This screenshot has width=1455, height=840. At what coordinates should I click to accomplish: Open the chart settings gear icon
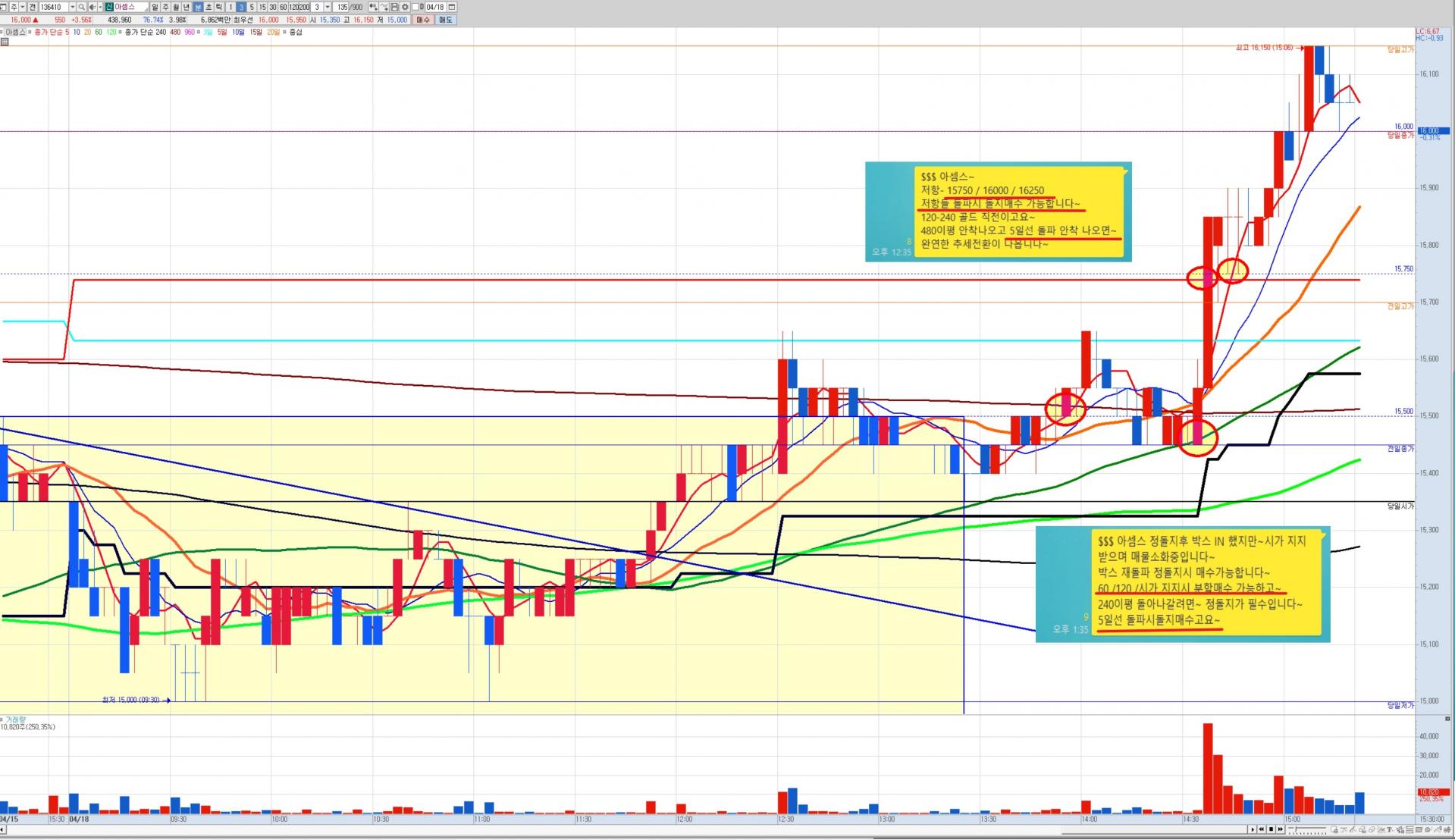[405, 7]
